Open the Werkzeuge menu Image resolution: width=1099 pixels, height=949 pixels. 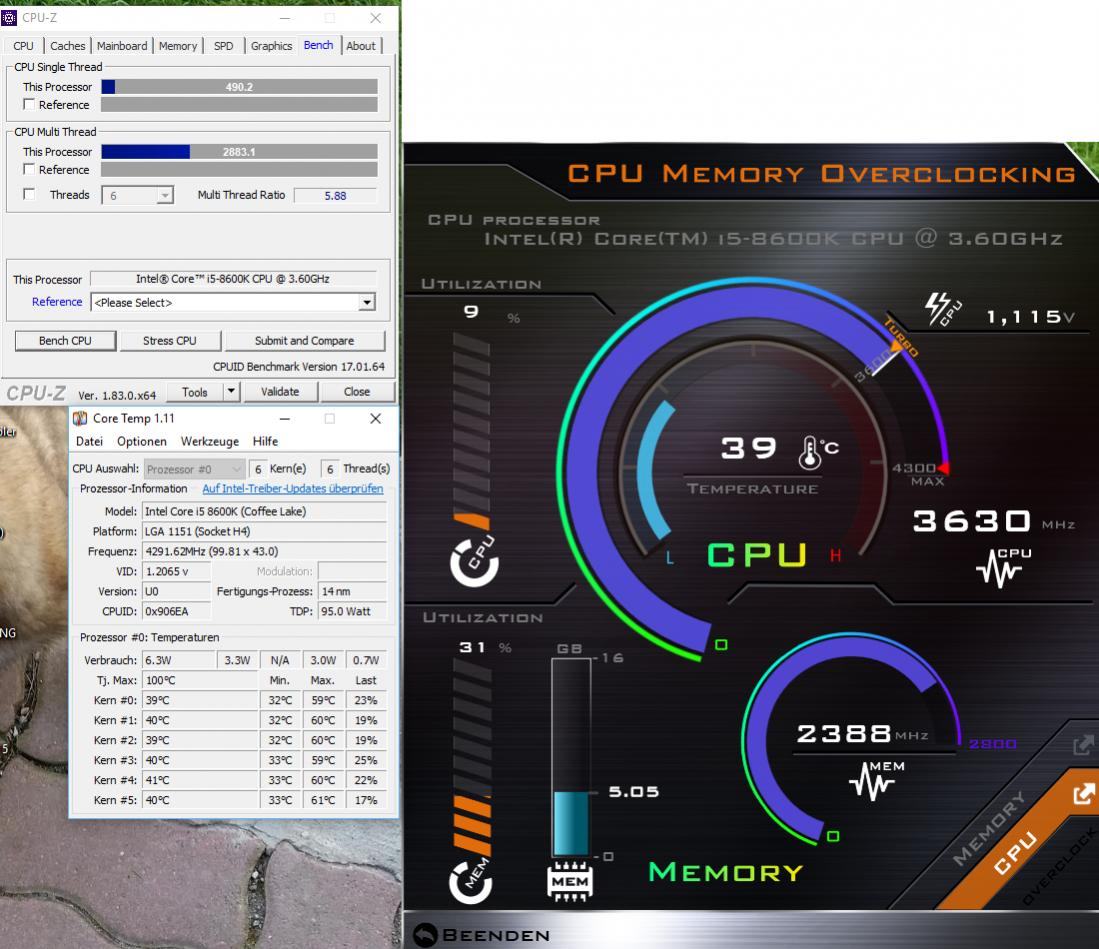tap(210, 442)
